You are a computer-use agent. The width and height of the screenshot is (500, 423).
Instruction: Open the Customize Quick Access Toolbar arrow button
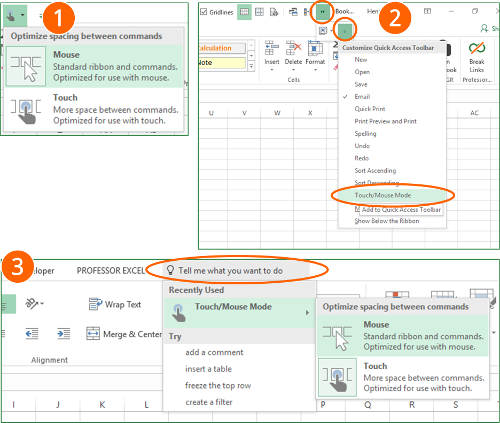(345, 31)
